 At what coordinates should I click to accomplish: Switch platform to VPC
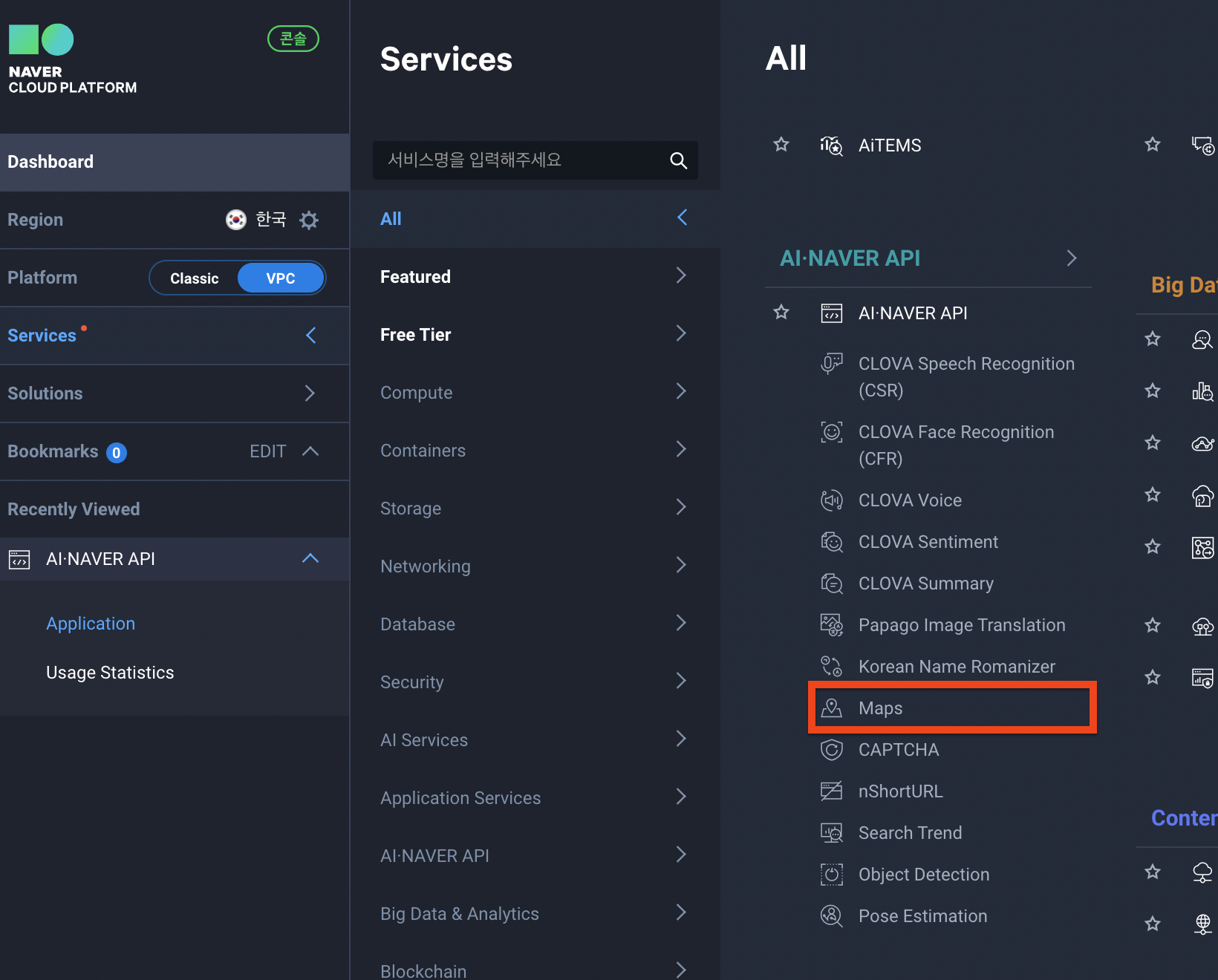(x=281, y=278)
